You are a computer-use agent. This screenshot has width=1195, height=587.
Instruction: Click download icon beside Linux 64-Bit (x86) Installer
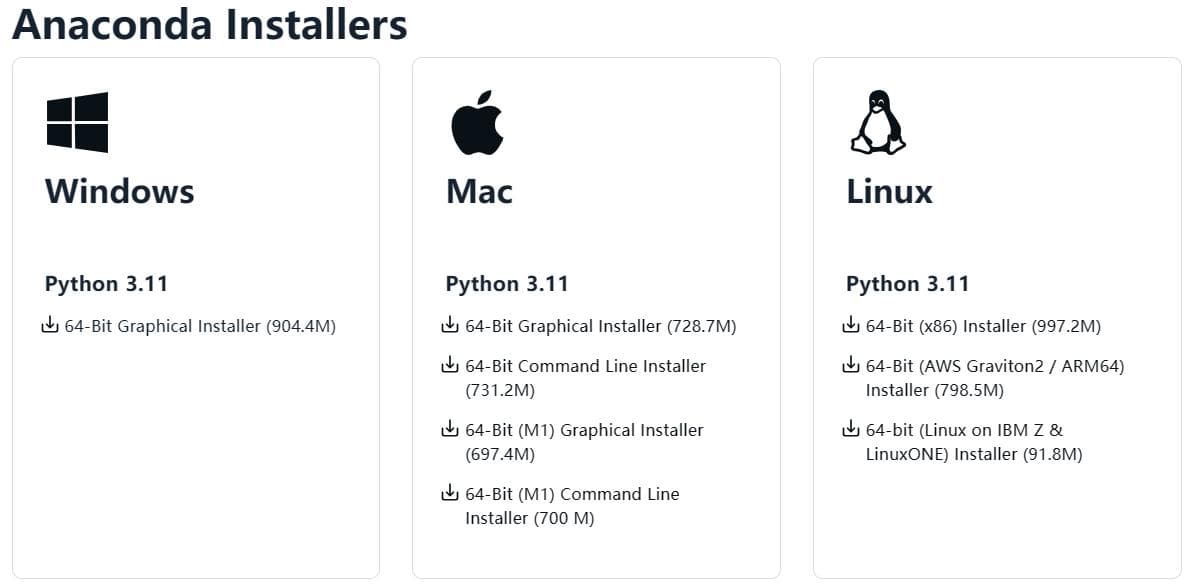click(x=851, y=326)
